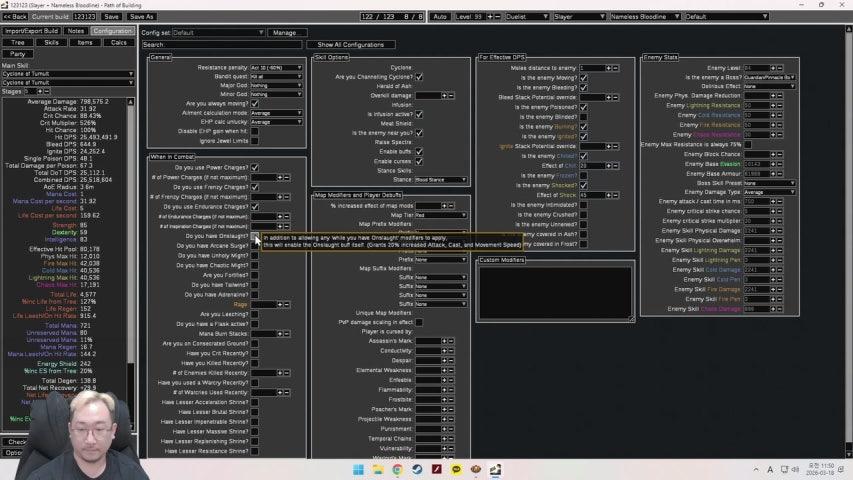
Task: Open Resistance penalty dropdown
Action: tap(276, 68)
